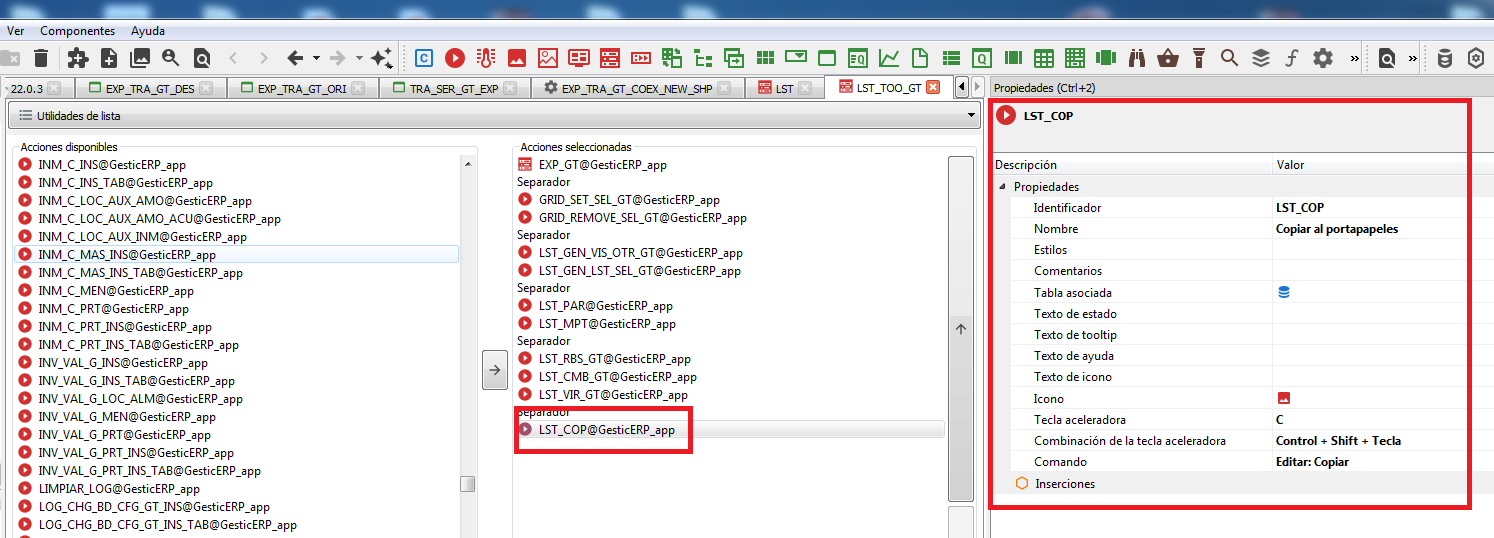
Task: Click the Identificador value LST_COP
Action: (x=1300, y=208)
